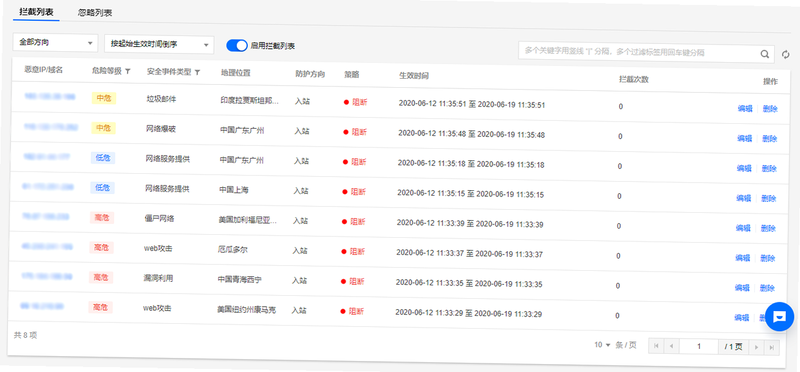Click the 恶意IP/域名 column header
800x372 pixels.
(x=43, y=70)
